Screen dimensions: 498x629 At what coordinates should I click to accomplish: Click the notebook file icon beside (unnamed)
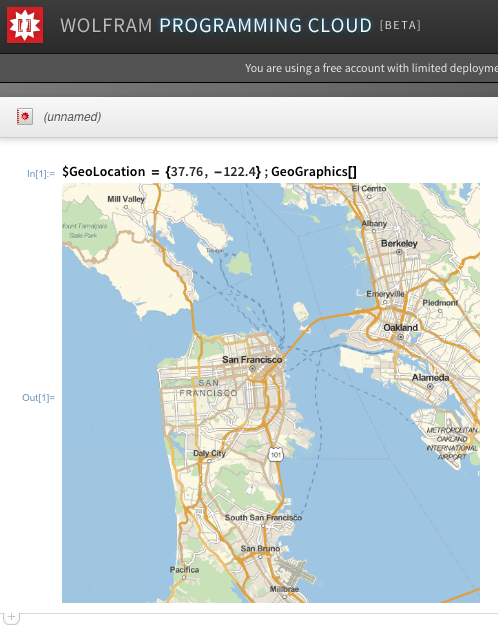24,117
